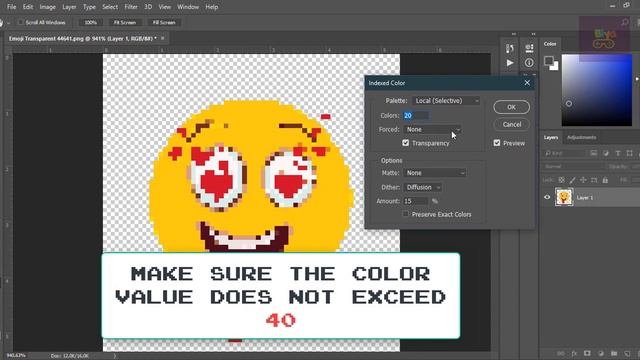Open the Filter menu
This screenshot has height=360, width=640.
131,7
